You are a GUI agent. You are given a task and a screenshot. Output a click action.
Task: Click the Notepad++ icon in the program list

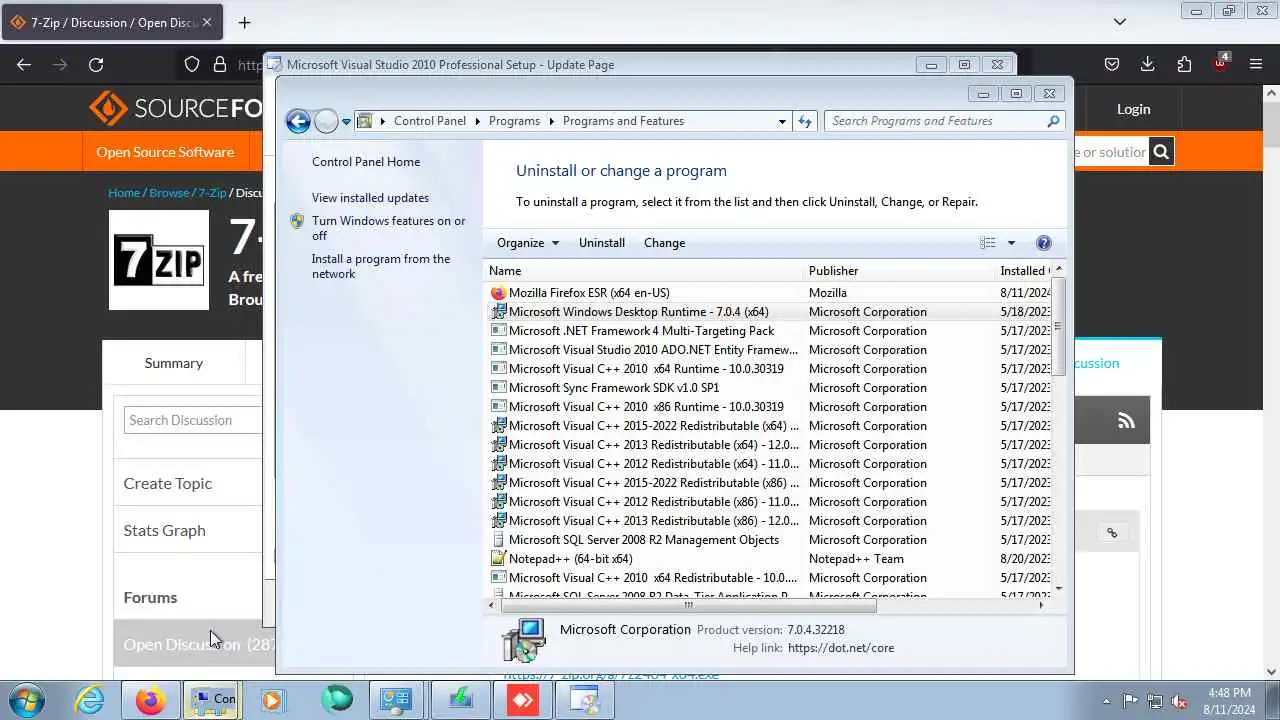(498, 559)
